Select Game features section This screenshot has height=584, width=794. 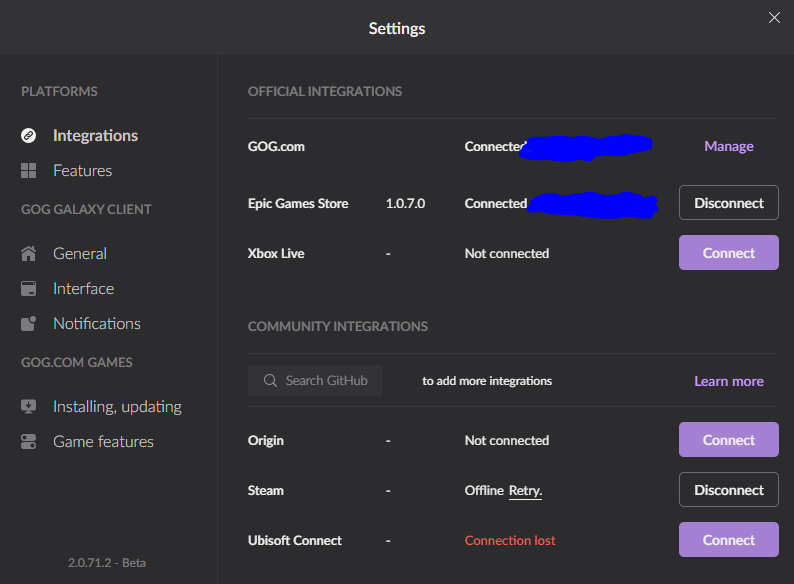coord(103,442)
